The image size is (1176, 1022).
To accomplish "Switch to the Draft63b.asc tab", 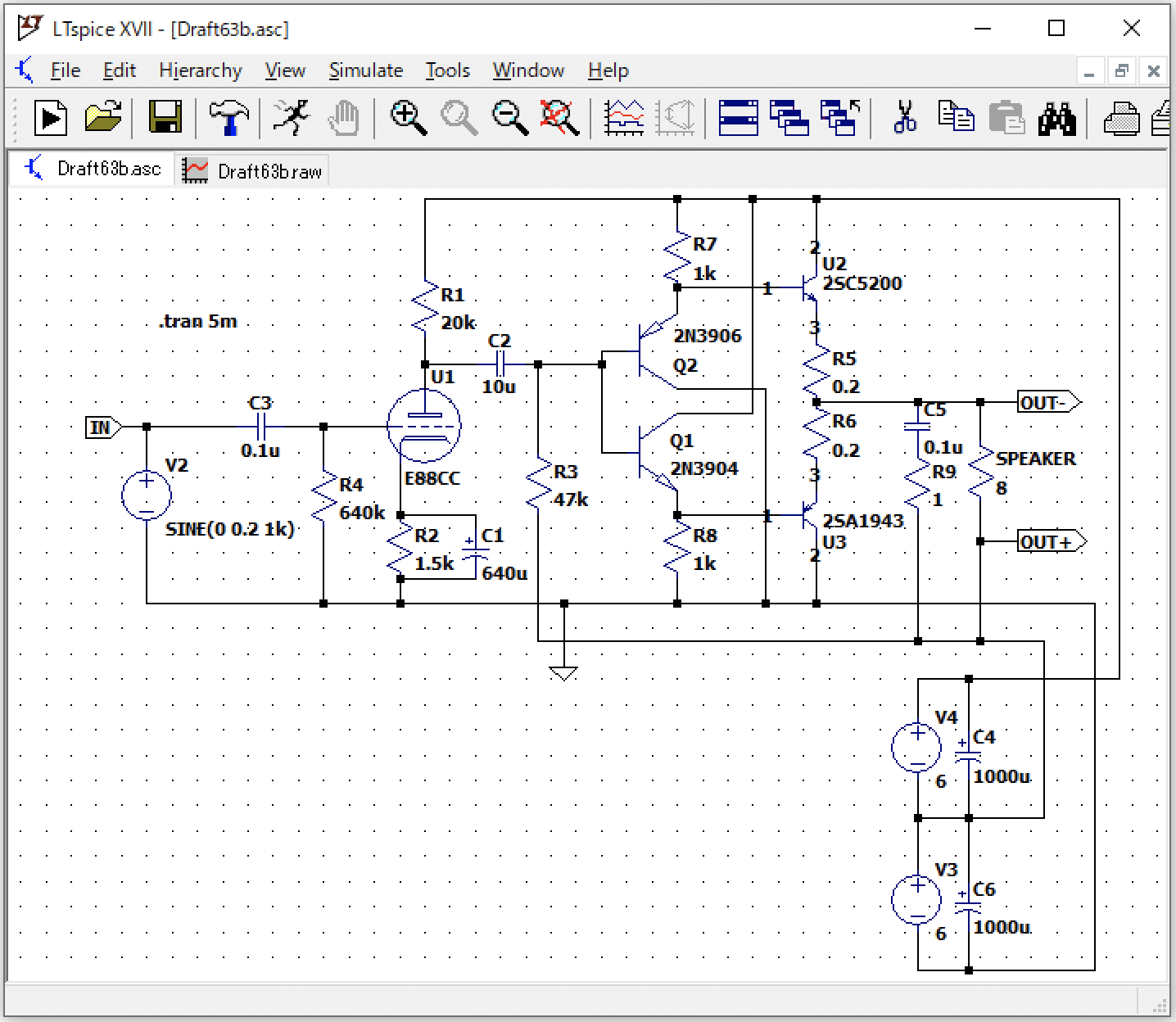I will tap(93, 170).
